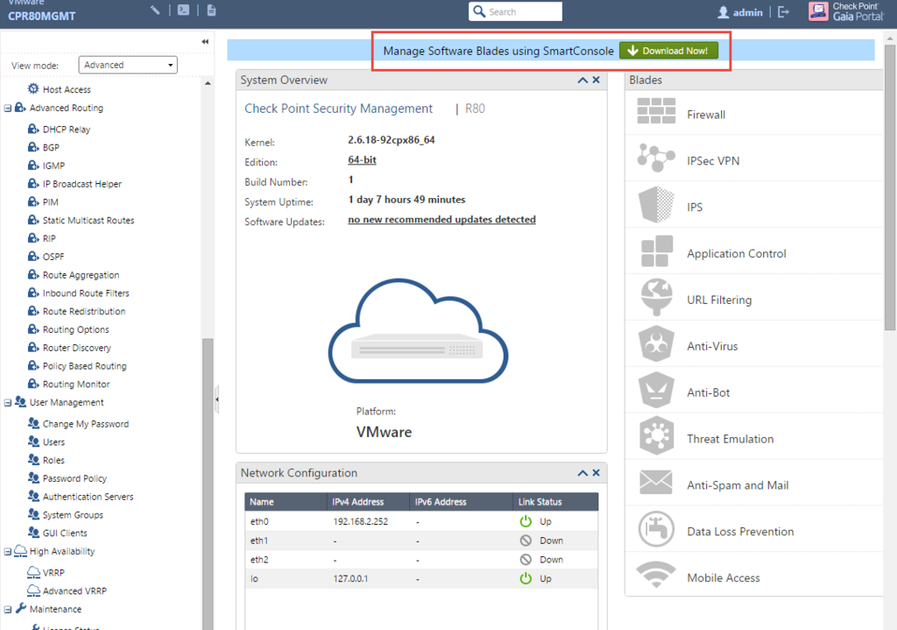The width and height of the screenshot is (897, 630).
Task: Open the terminal icon in top bar
Action: [183, 10]
